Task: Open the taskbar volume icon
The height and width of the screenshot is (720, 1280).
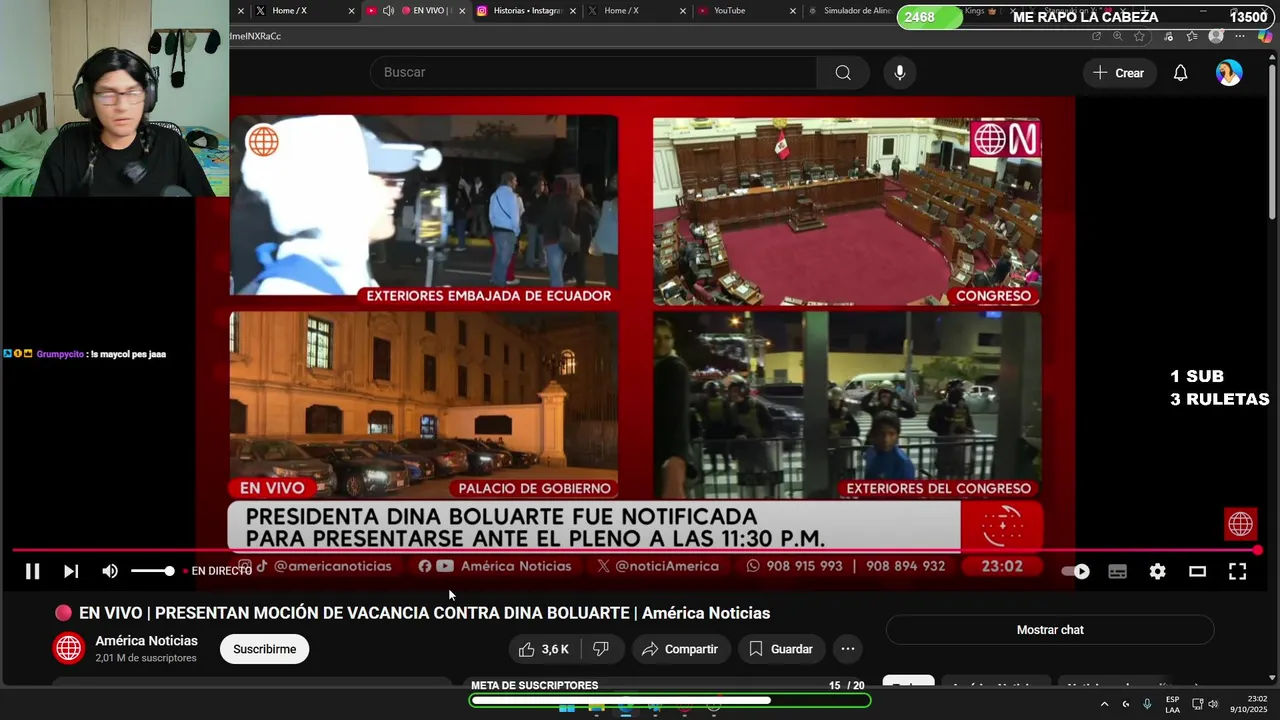Action: [x=1213, y=704]
